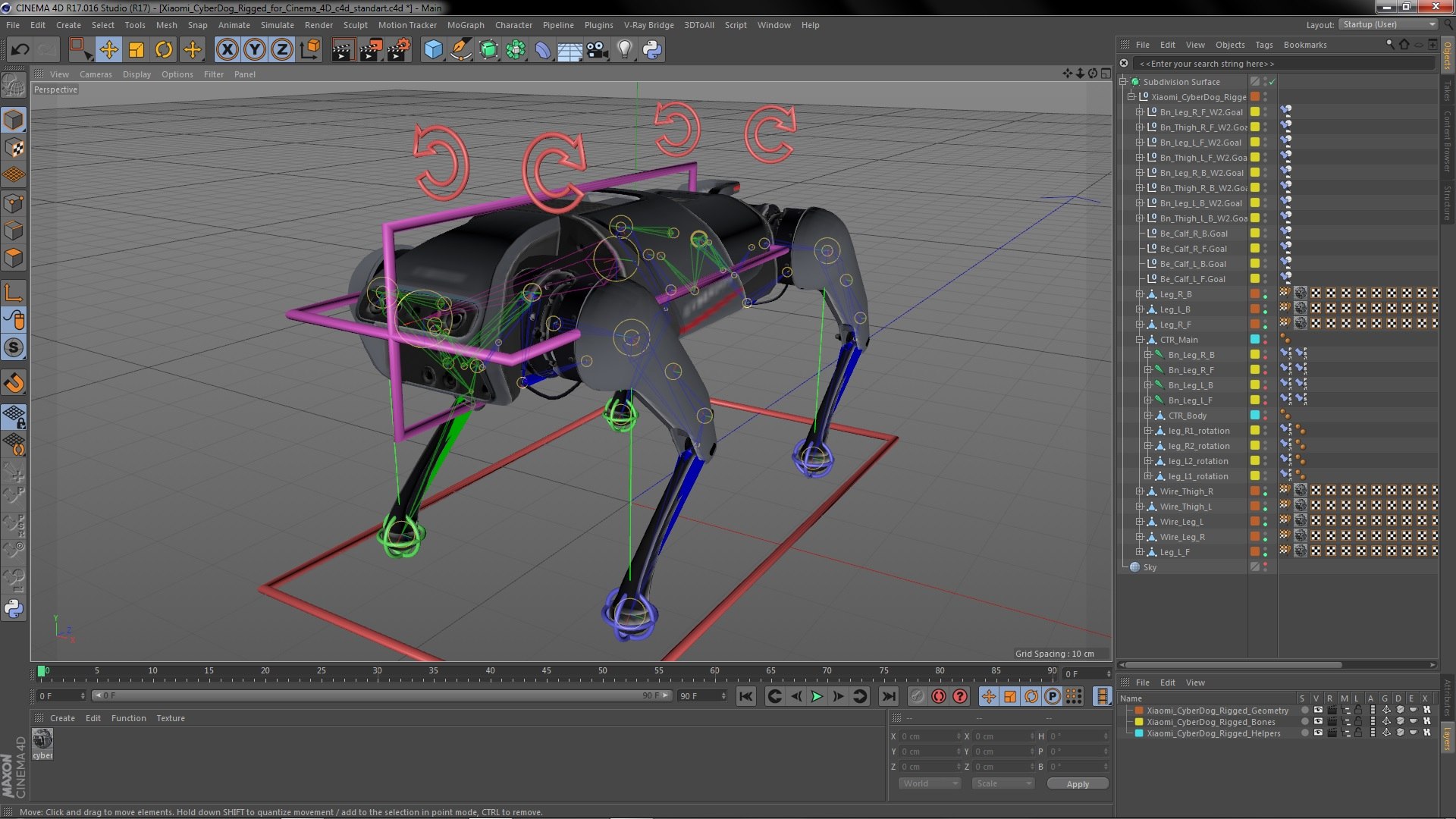The width and height of the screenshot is (1456, 819).
Task: Select the leg_R1_rotation object
Action: tap(1198, 431)
